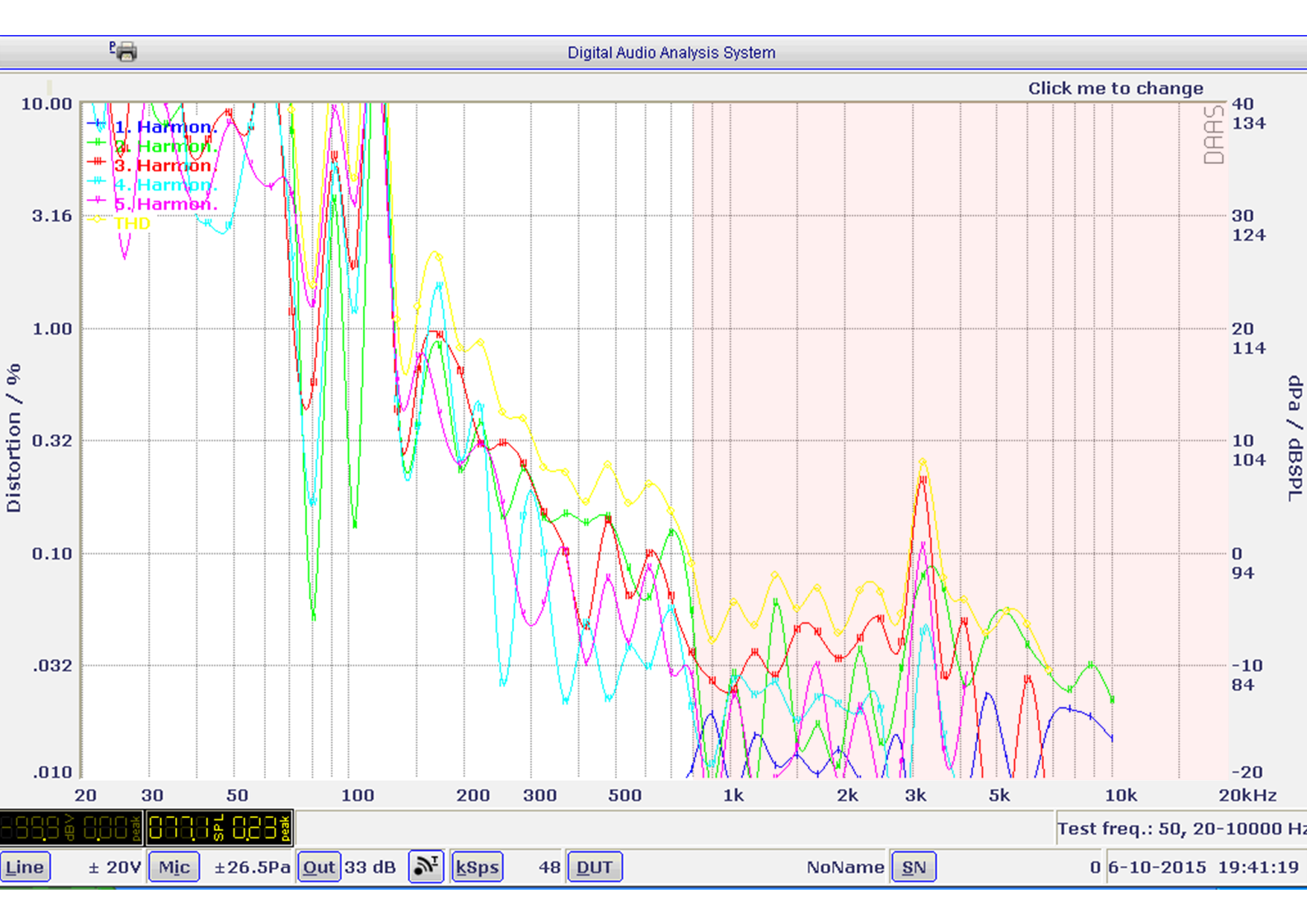Click the 'Click me to change' label

[x=1115, y=89]
